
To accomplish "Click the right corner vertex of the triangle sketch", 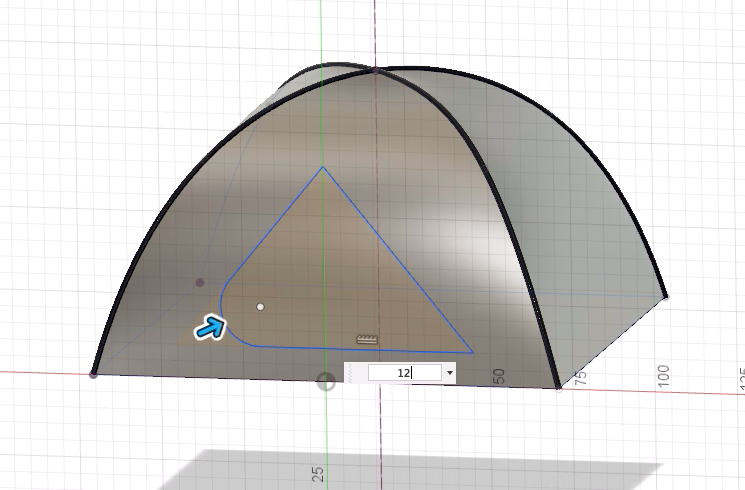I will coord(472,353).
